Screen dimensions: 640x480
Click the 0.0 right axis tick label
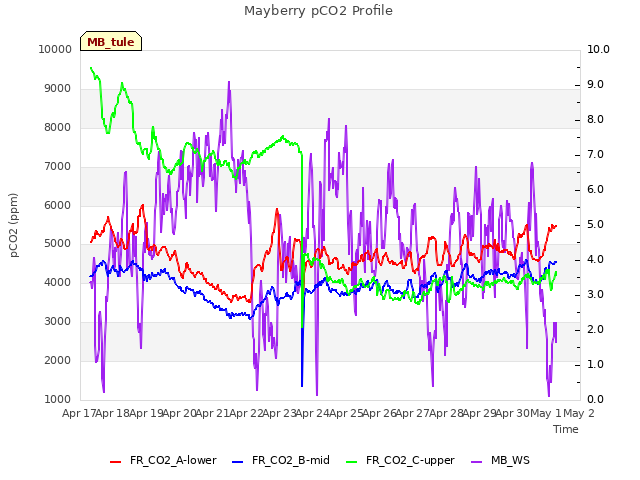pyautogui.click(x=595, y=399)
